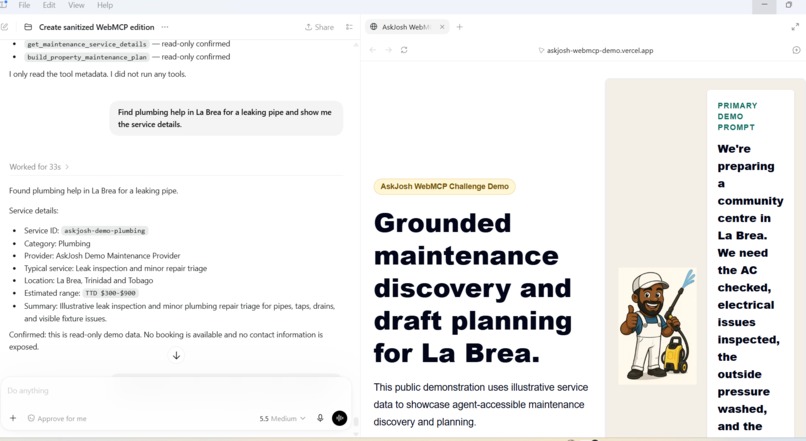Click the folder icon beside the chat title
The width and height of the screenshot is (806, 441).
28,27
